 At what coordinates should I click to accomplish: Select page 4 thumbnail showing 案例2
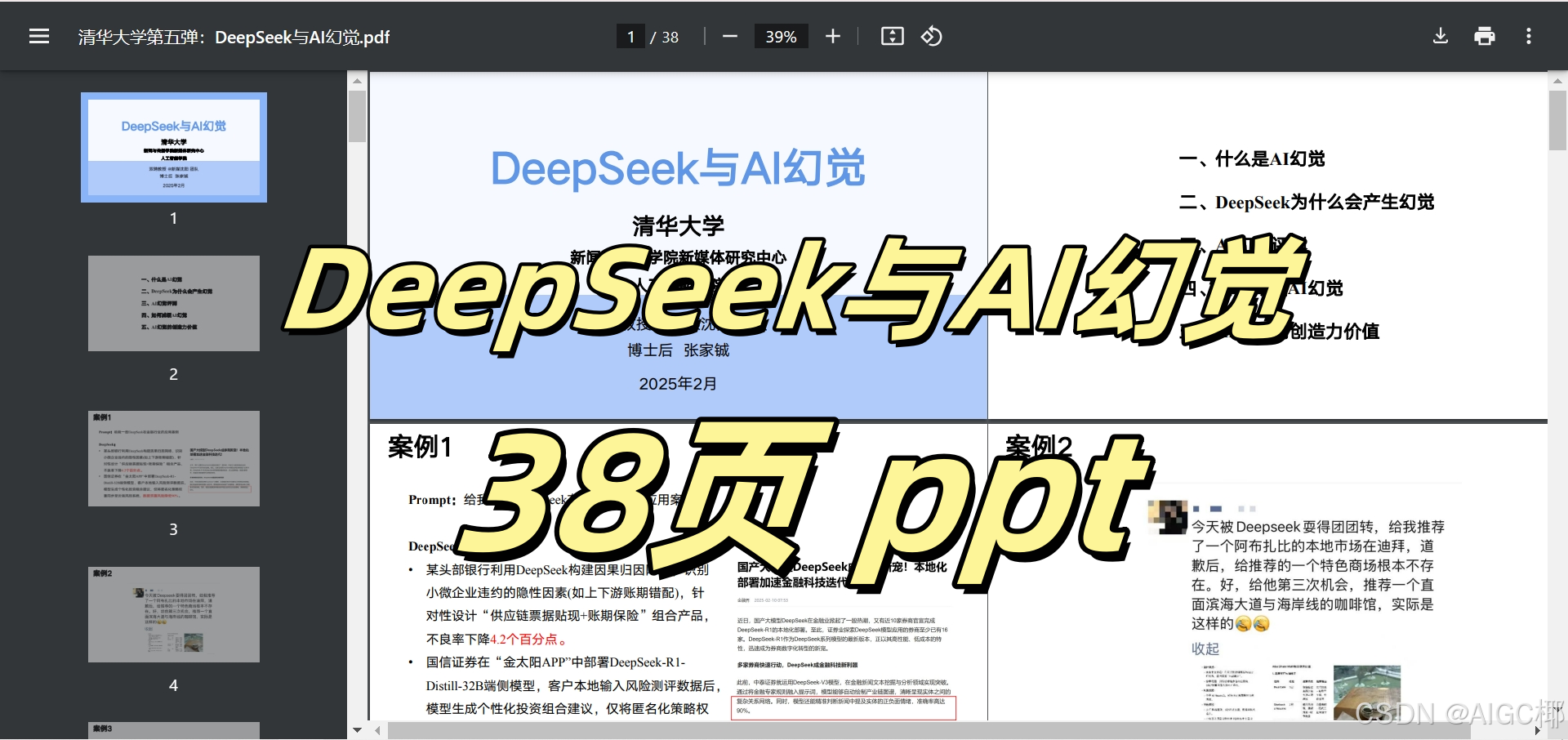(x=173, y=613)
